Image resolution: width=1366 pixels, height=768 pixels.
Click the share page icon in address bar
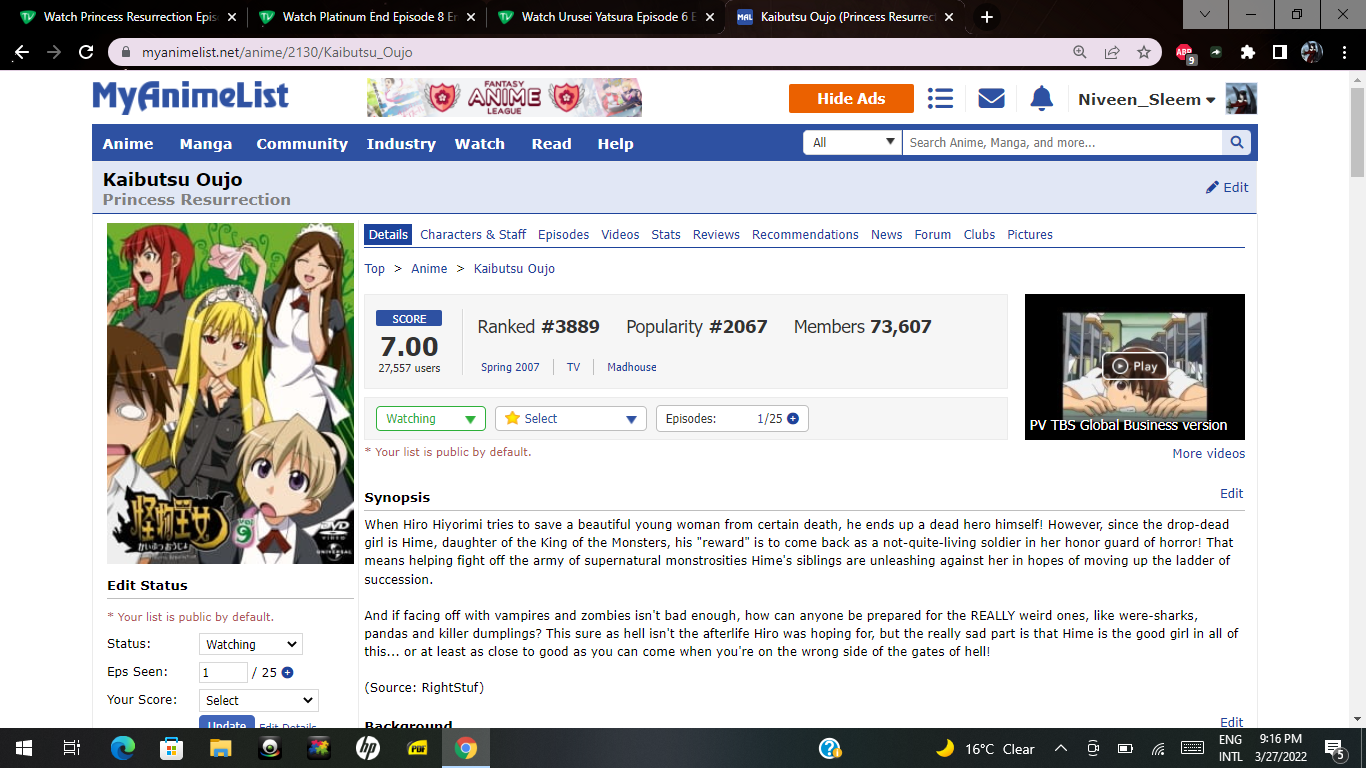click(1111, 52)
